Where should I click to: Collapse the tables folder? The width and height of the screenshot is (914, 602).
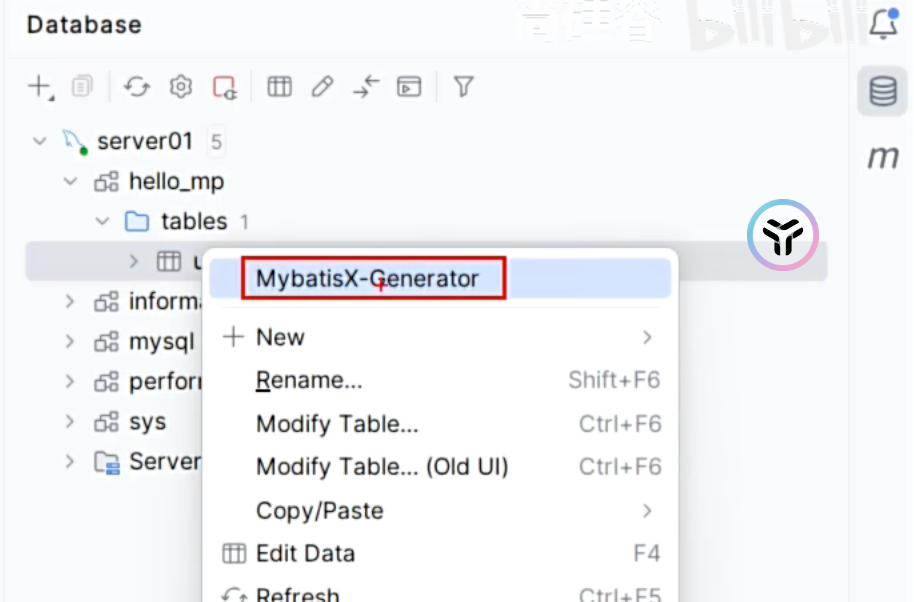102,221
